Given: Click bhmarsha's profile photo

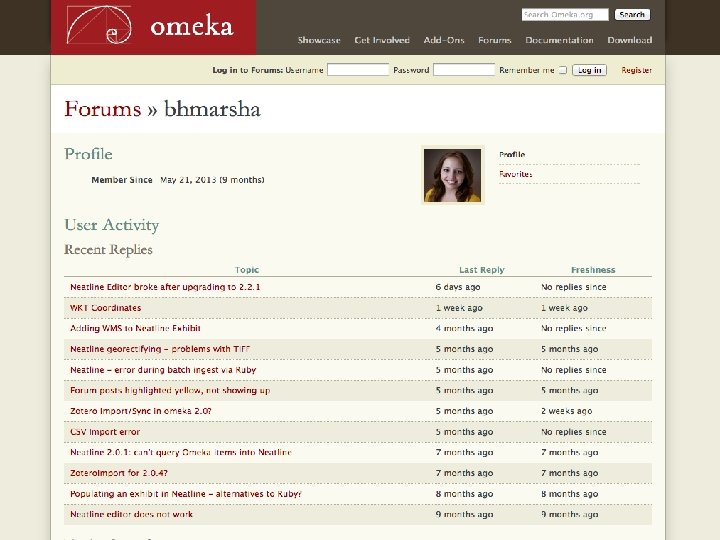Looking at the screenshot, I should [x=452, y=175].
